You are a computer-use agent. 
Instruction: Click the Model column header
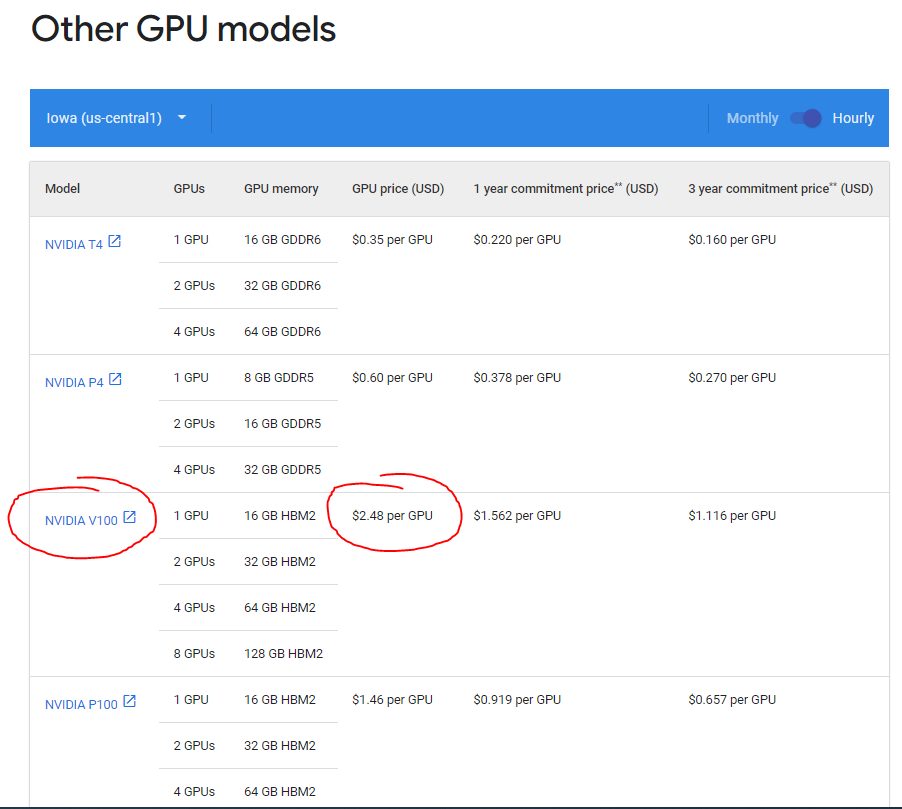[x=62, y=189]
